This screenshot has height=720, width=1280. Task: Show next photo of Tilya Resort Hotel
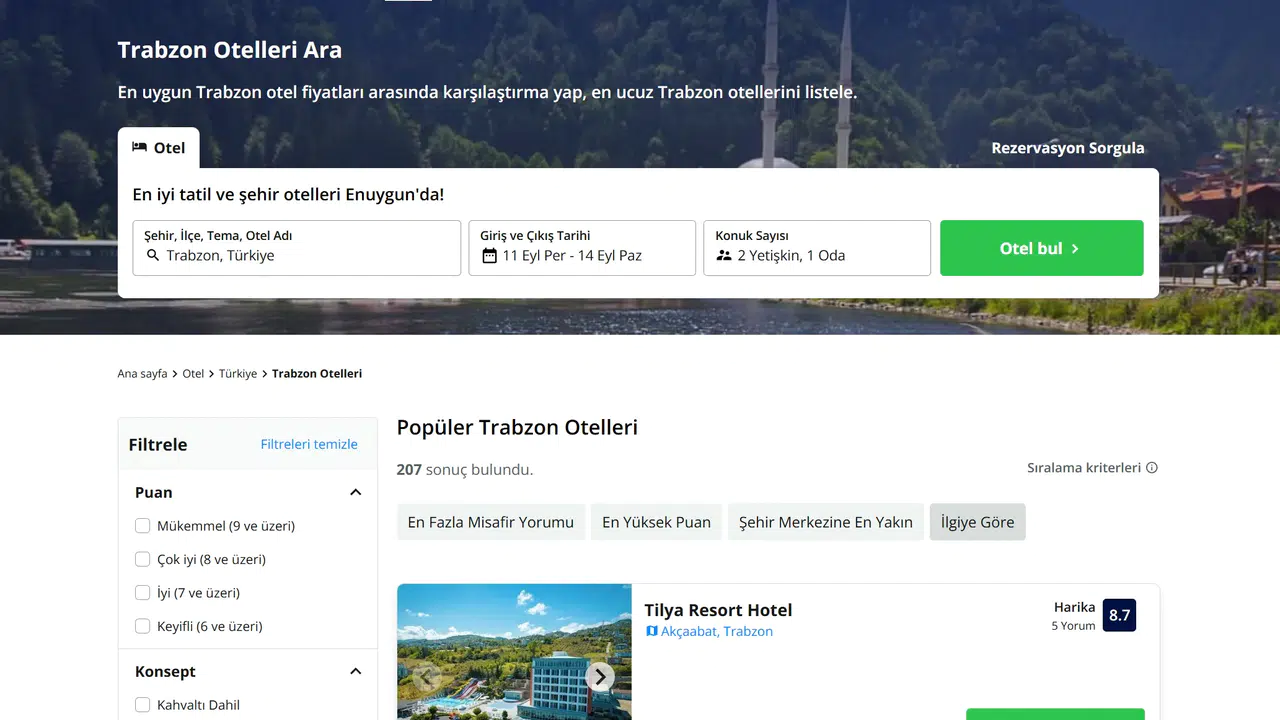point(599,677)
